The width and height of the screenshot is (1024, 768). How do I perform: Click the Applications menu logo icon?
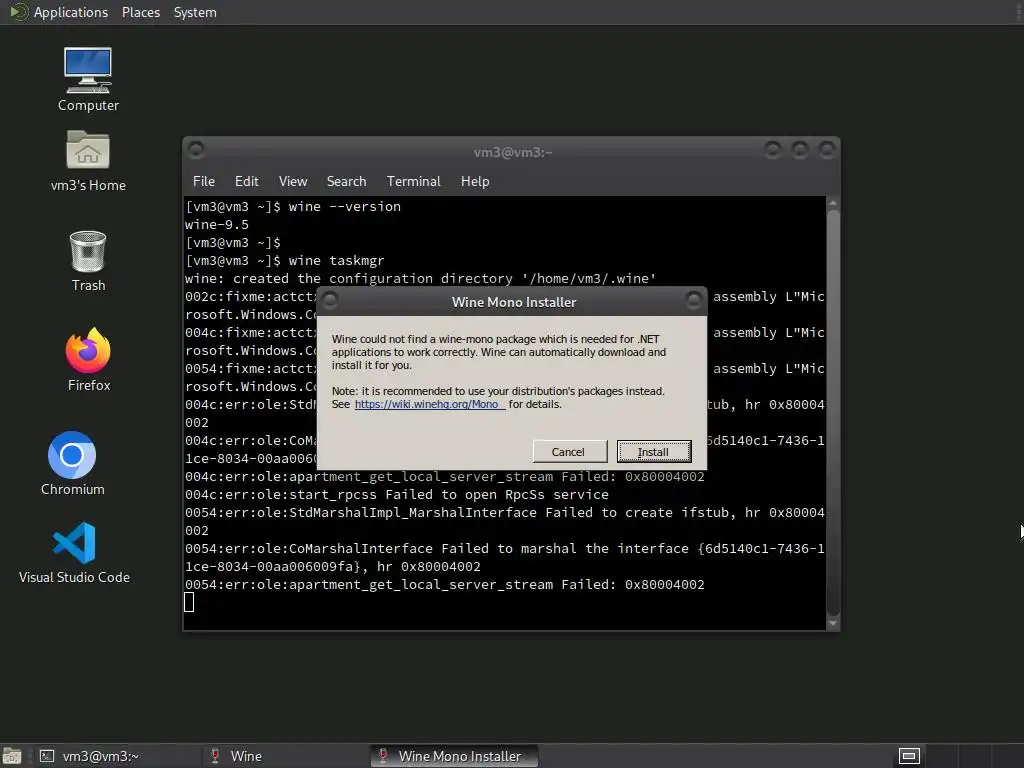pos(18,12)
